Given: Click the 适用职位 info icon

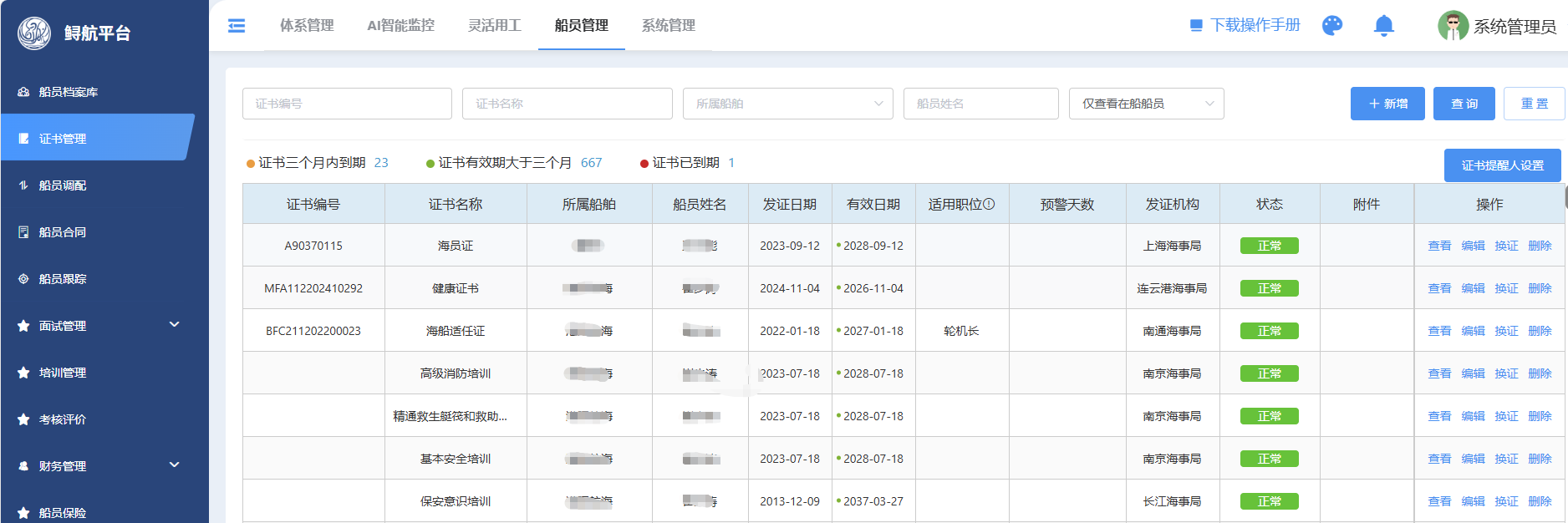Looking at the screenshot, I should [990, 204].
